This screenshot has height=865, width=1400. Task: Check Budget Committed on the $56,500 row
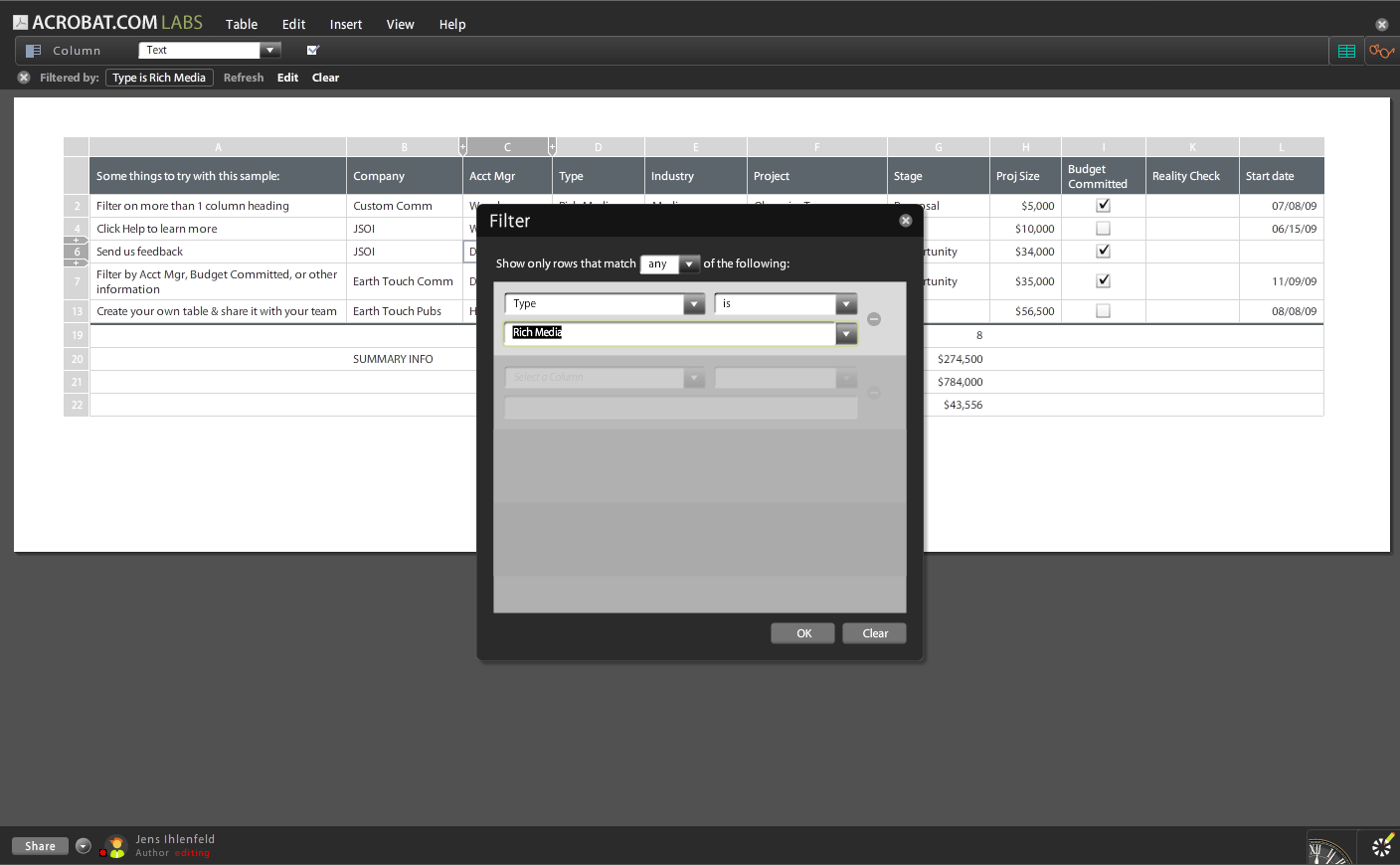[x=1102, y=310]
